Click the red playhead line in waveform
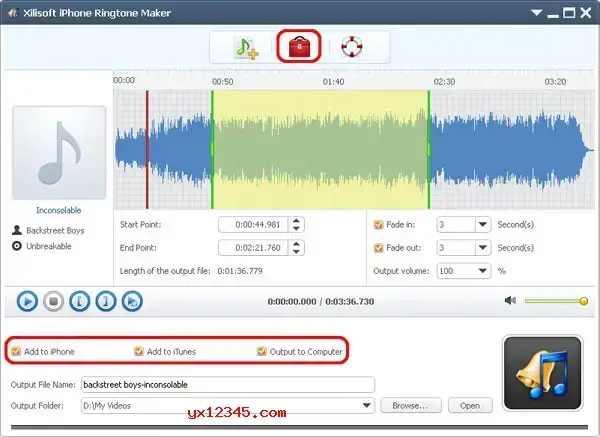Viewport: 600px width, 437px height. 147,150
